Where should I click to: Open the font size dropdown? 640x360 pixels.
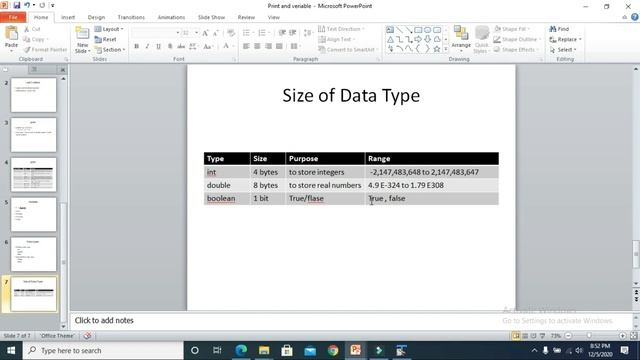[x=196, y=33]
